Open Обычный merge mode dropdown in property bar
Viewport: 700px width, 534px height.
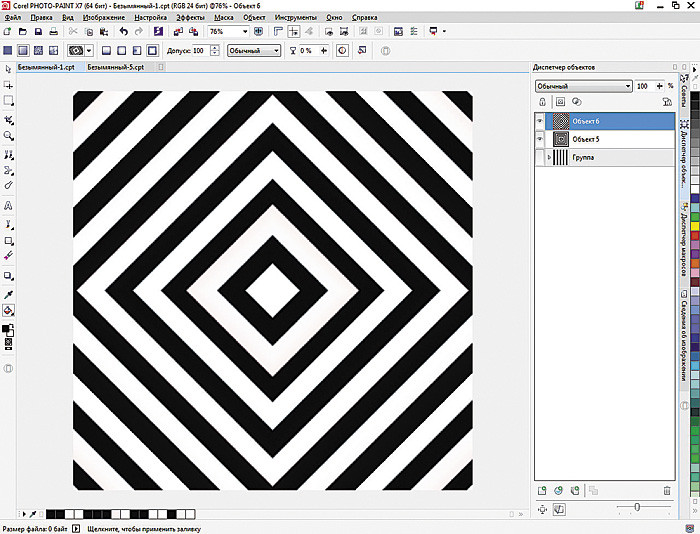pos(254,50)
